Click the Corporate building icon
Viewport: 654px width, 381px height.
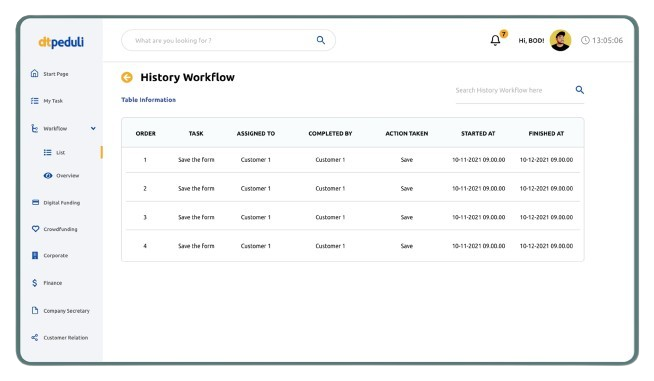35,255
